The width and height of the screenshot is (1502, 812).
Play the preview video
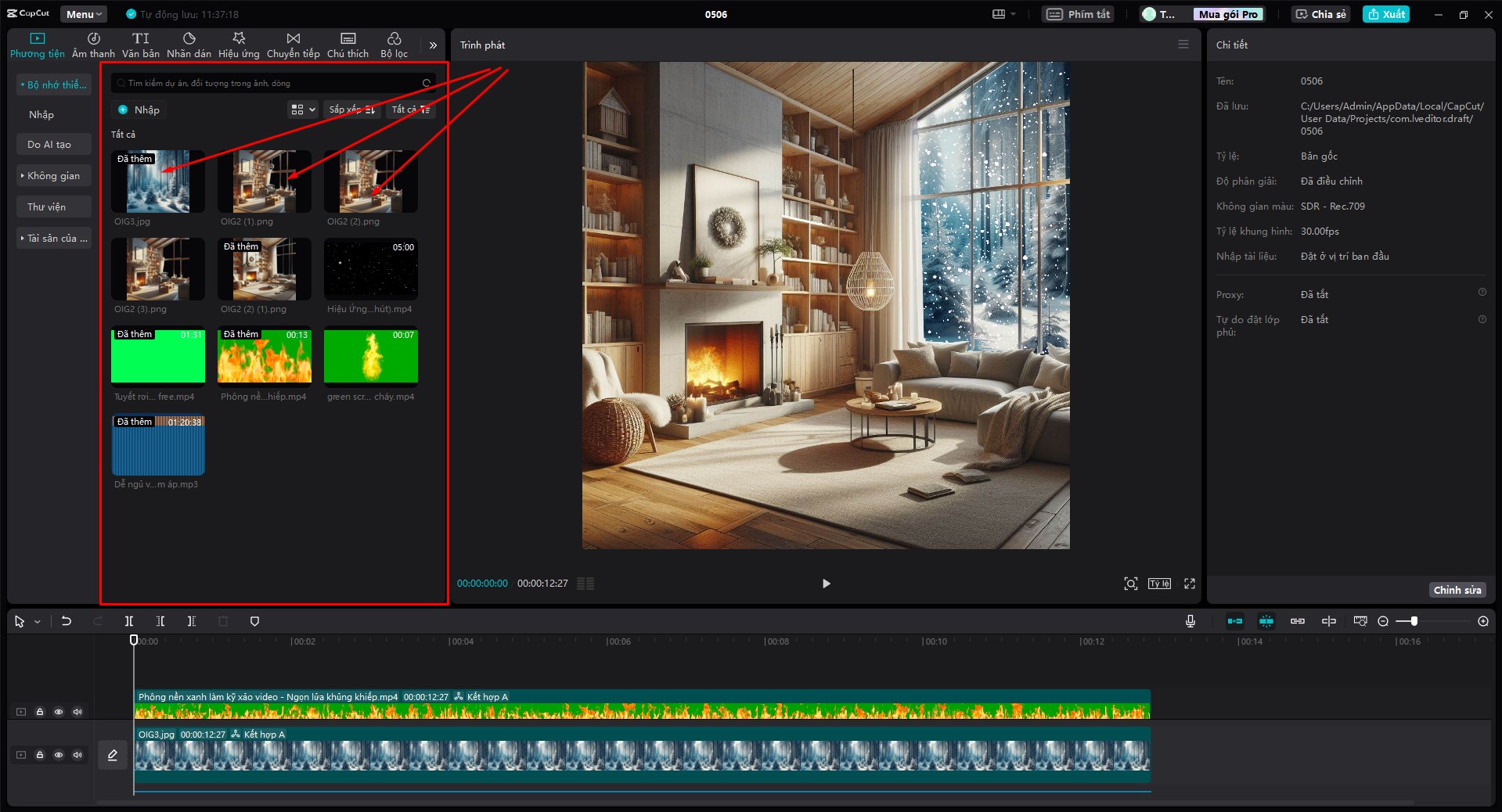[x=827, y=584]
